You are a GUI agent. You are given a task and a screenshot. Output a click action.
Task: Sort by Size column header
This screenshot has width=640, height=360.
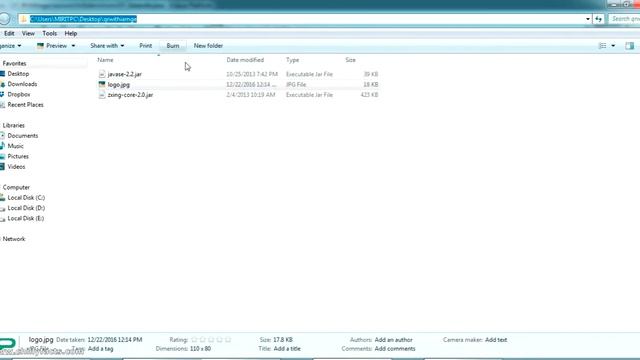(351, 60)
